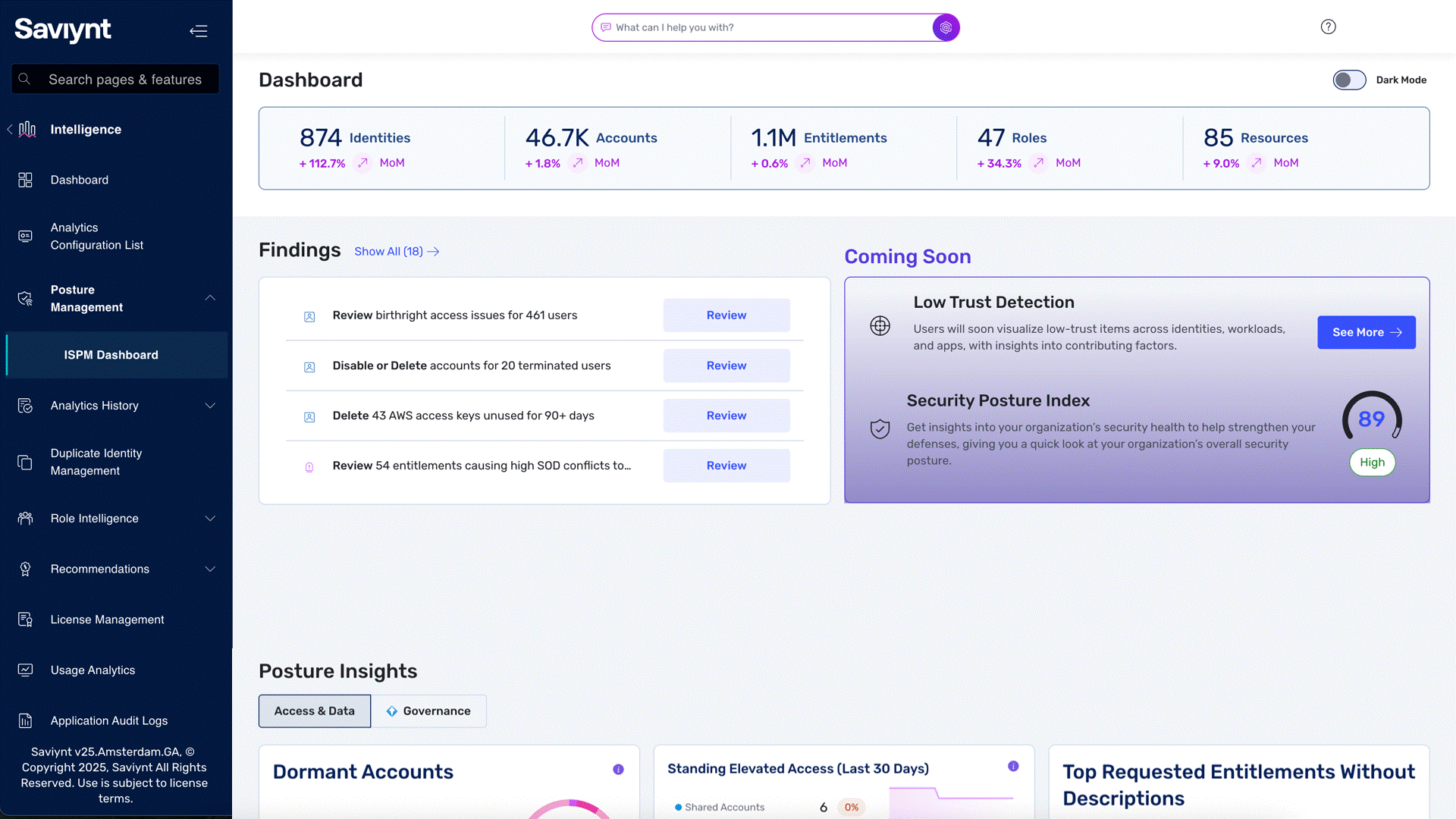This screenshot has height=819, width=1456.
Task: Click the Dormant Accounts card title
Action: coord(363,772)
